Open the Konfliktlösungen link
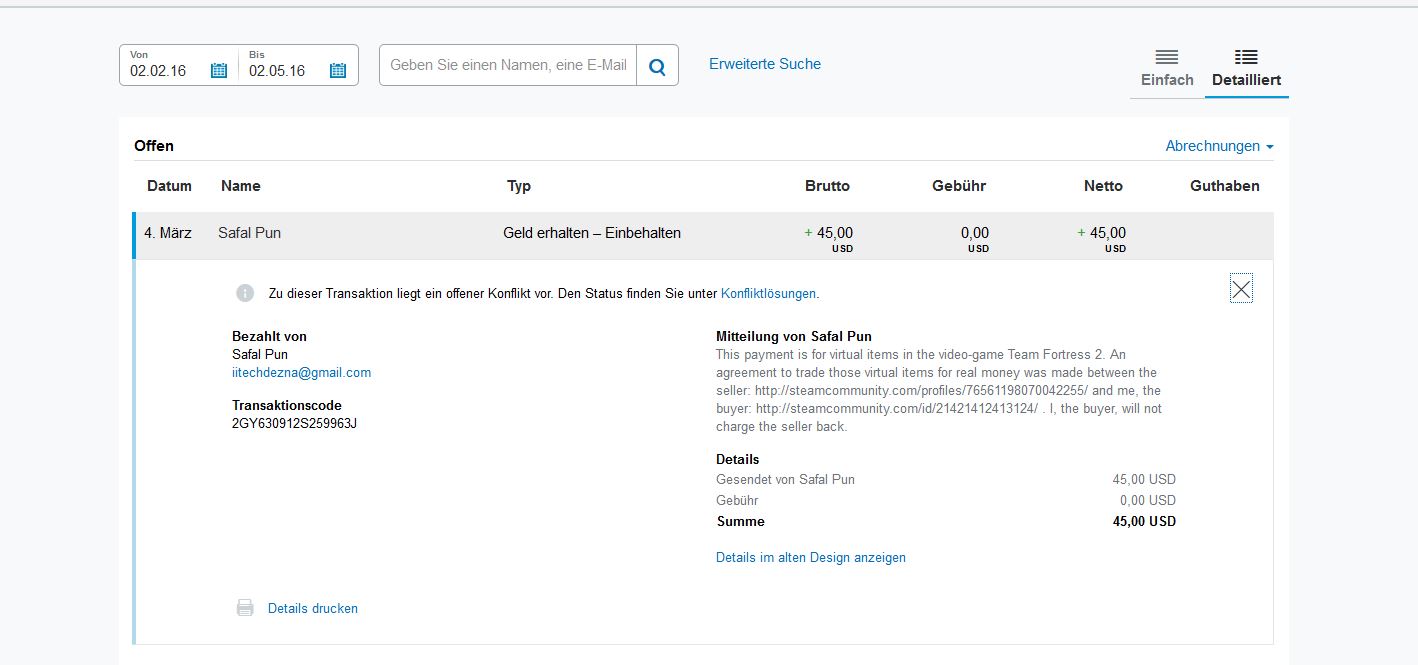The image size is (1418, 665). click(768, 294)
